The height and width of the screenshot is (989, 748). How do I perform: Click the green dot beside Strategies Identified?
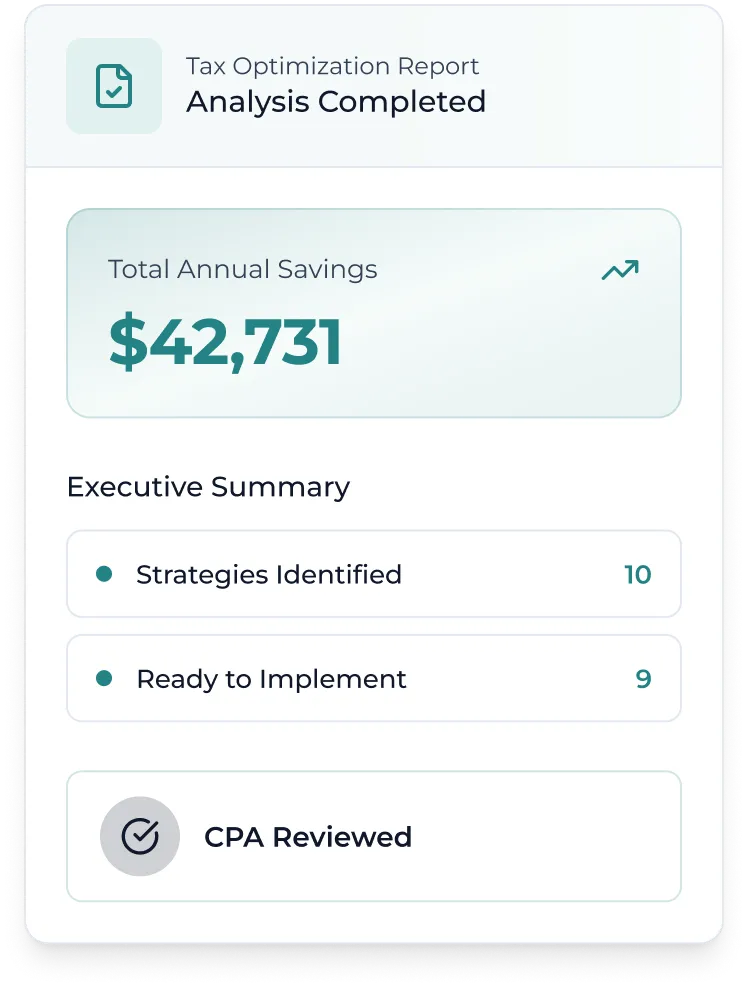tap(103, 574)
